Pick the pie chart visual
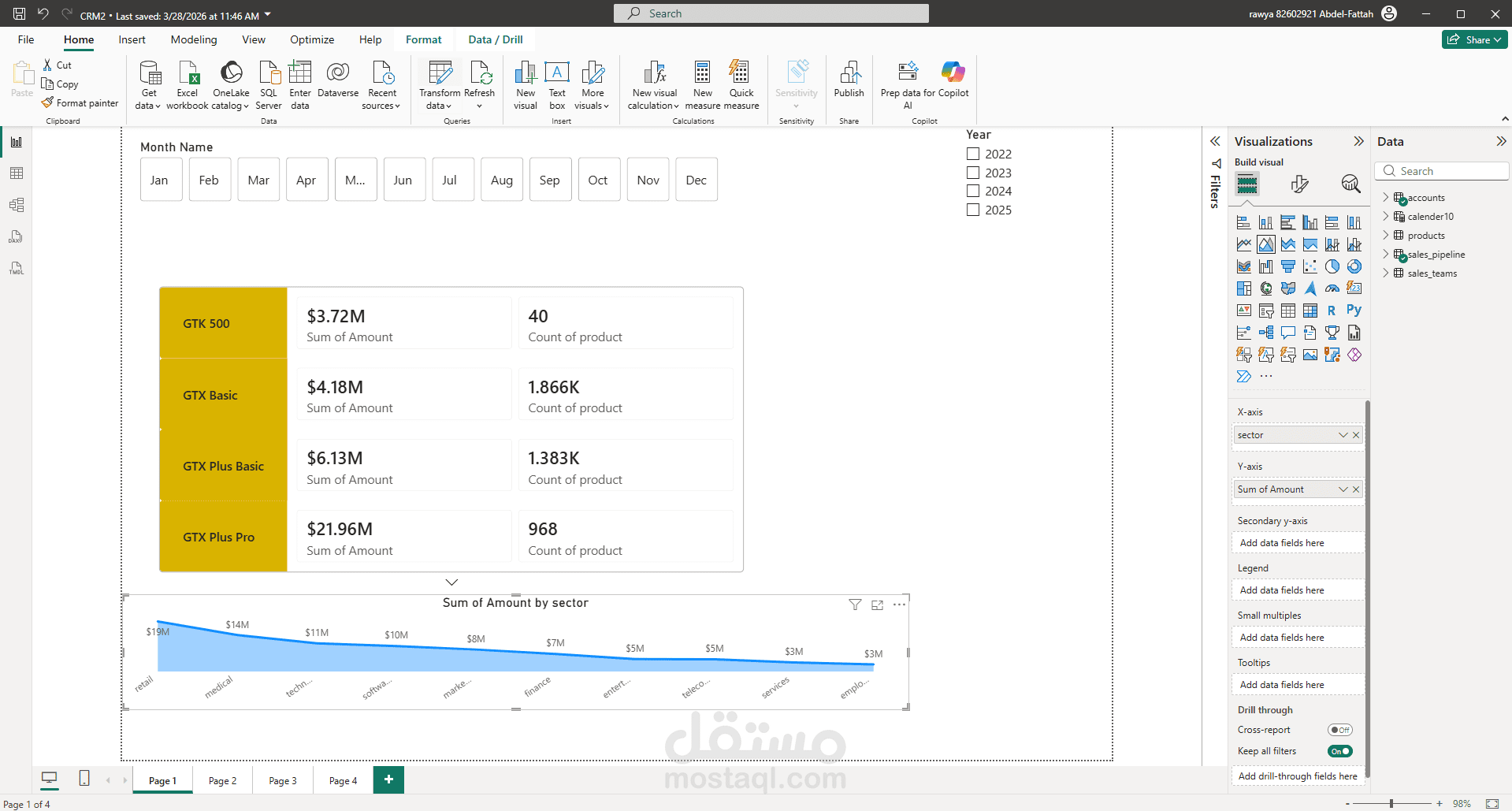 pos(1332,266)
